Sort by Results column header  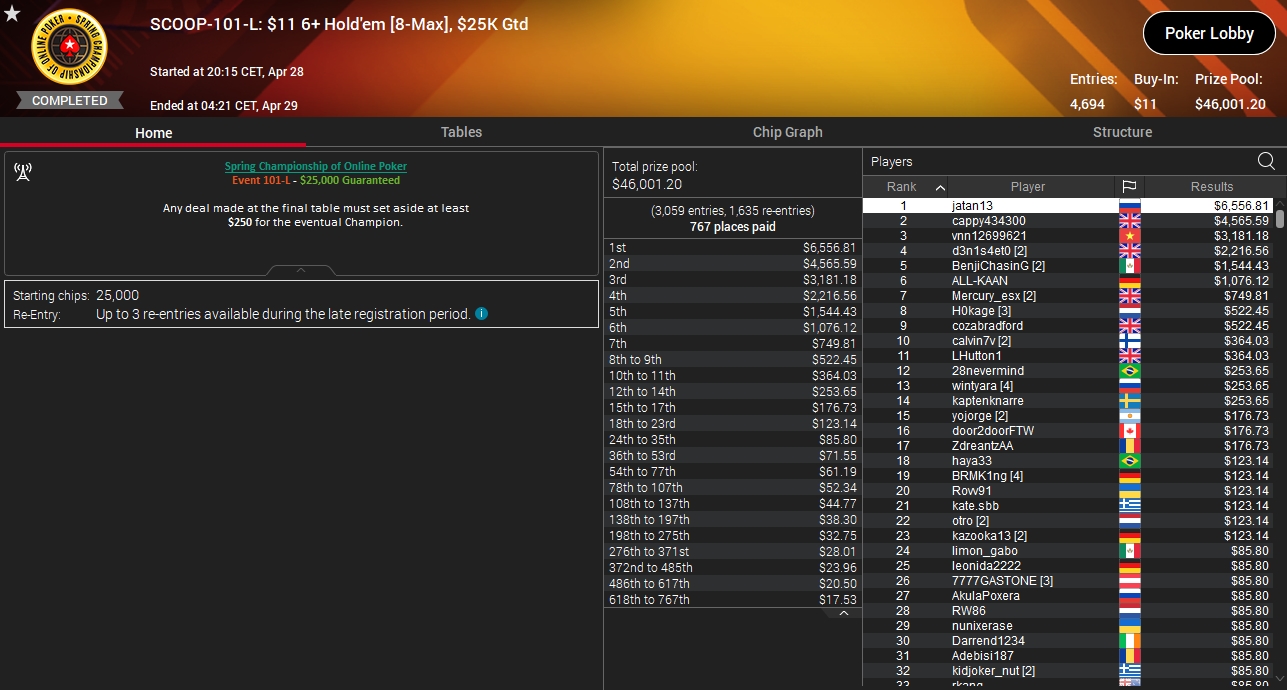(1212, 187)
